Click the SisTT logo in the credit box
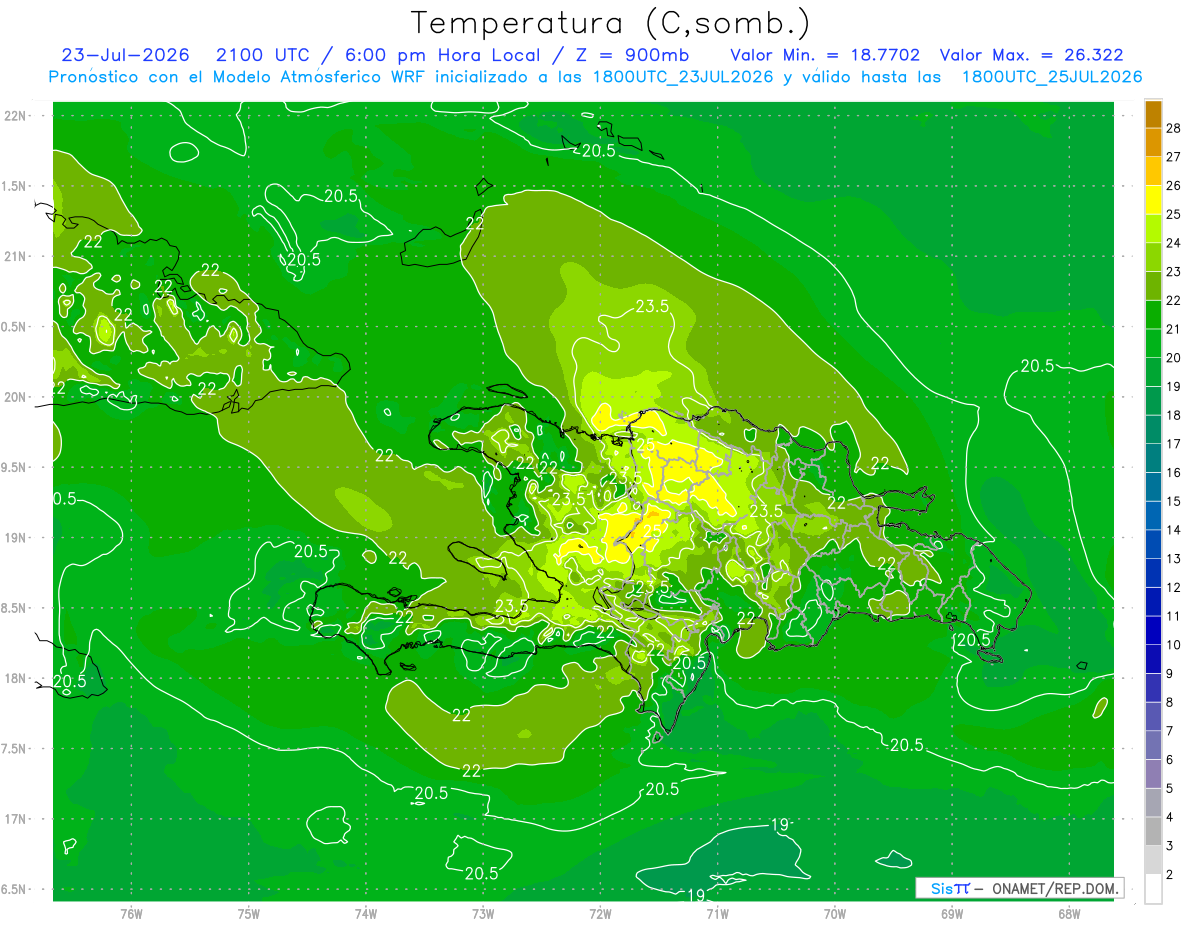The image size is (1200, 927). point(949,888)
